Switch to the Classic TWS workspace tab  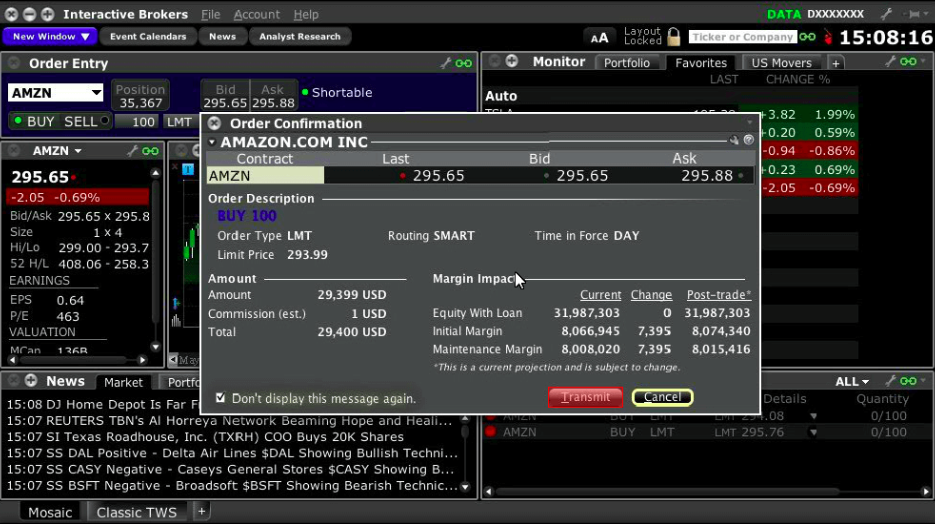[137, 512]
